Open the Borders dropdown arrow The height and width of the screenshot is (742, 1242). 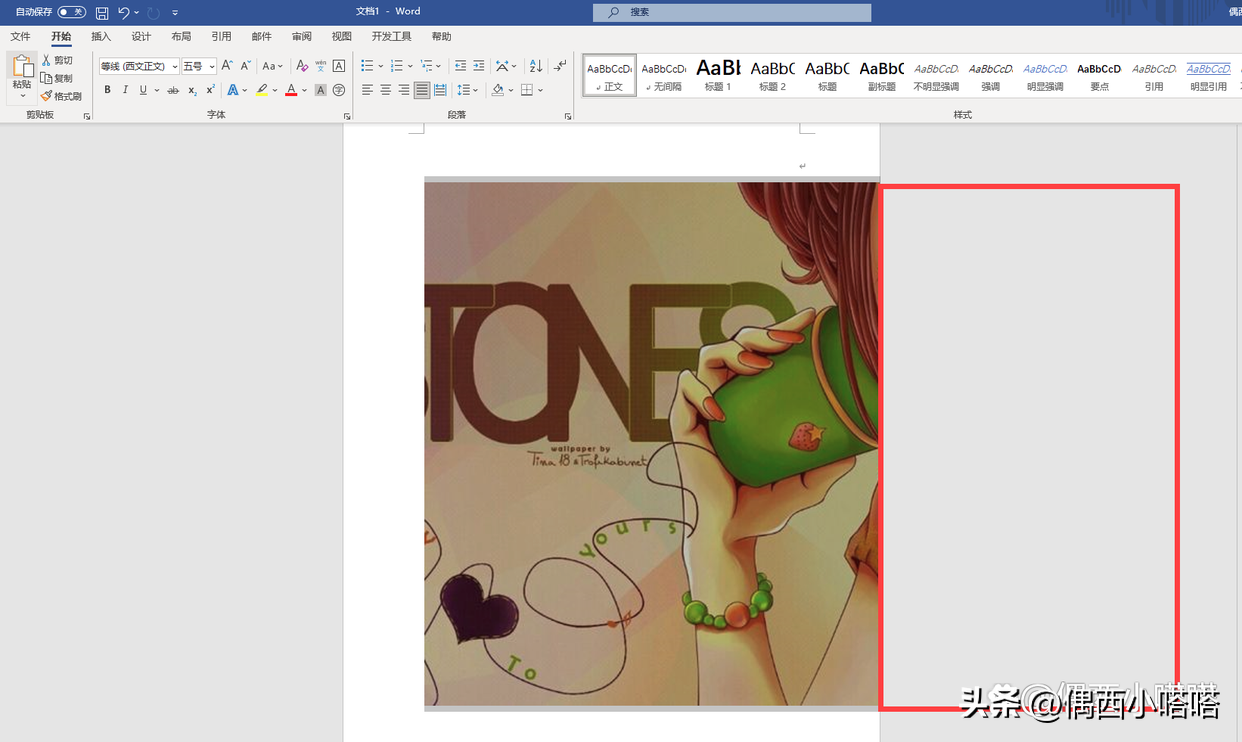point(541,90)
